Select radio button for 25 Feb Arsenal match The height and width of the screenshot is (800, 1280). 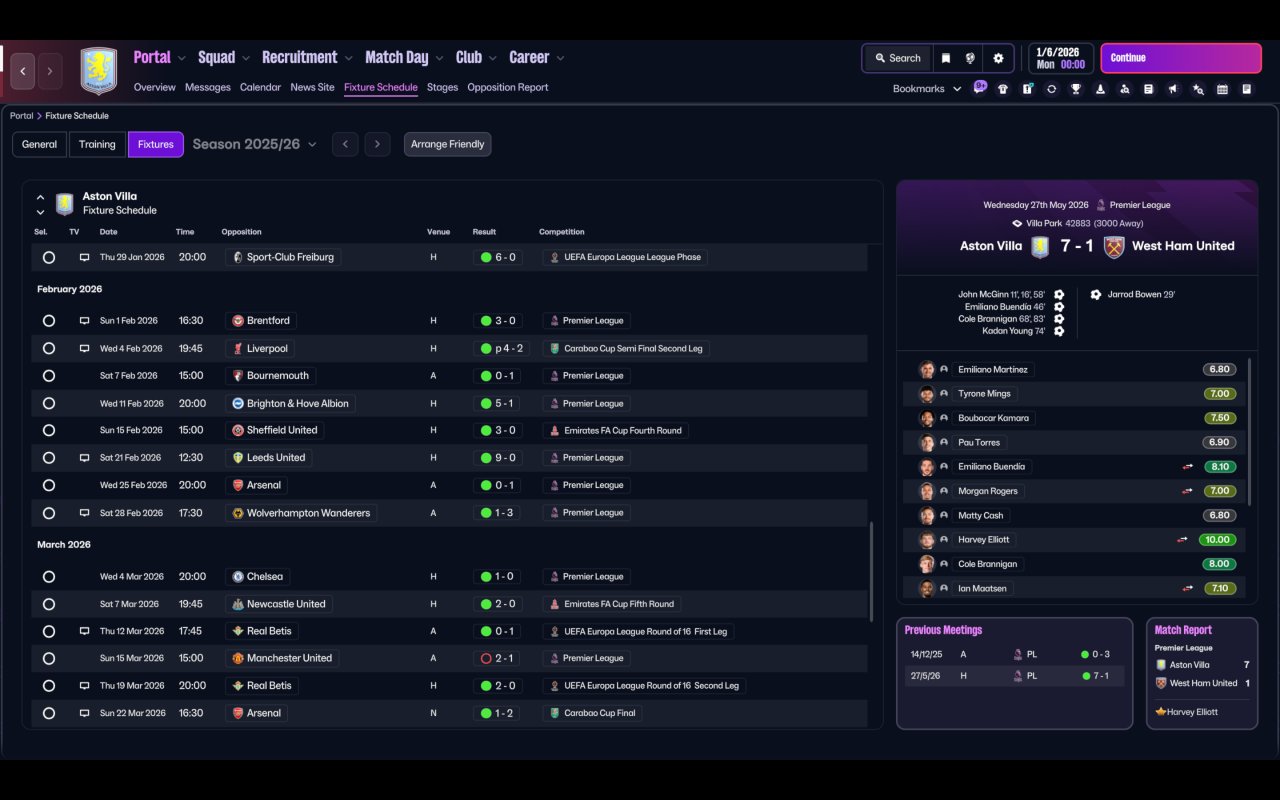48,485
